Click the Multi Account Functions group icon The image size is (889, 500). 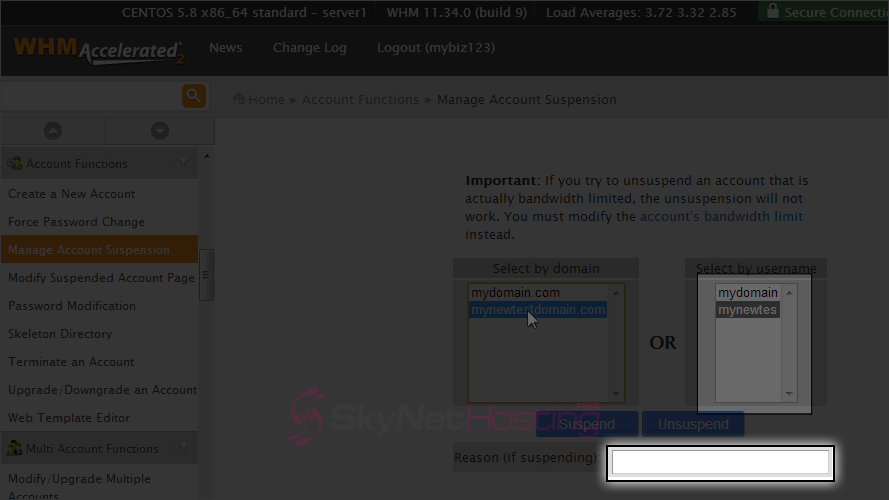(x=14, y=448)
